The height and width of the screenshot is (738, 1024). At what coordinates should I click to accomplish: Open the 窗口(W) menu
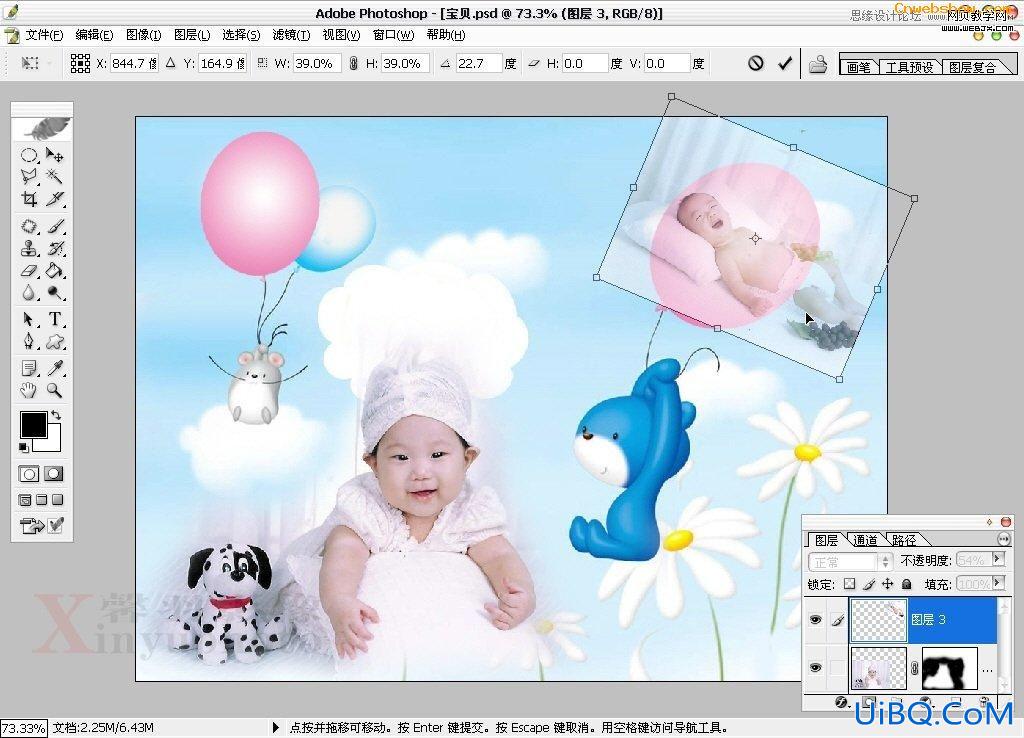[x=393, y=35]
